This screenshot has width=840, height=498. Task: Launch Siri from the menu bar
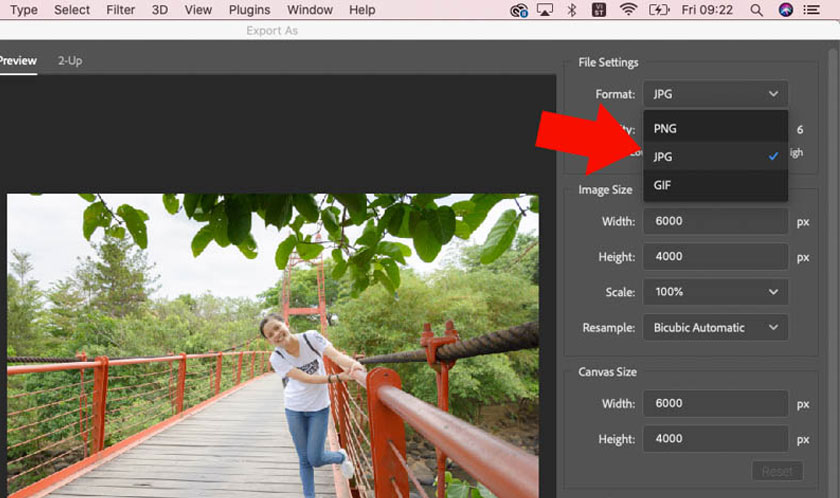[786, 10]
